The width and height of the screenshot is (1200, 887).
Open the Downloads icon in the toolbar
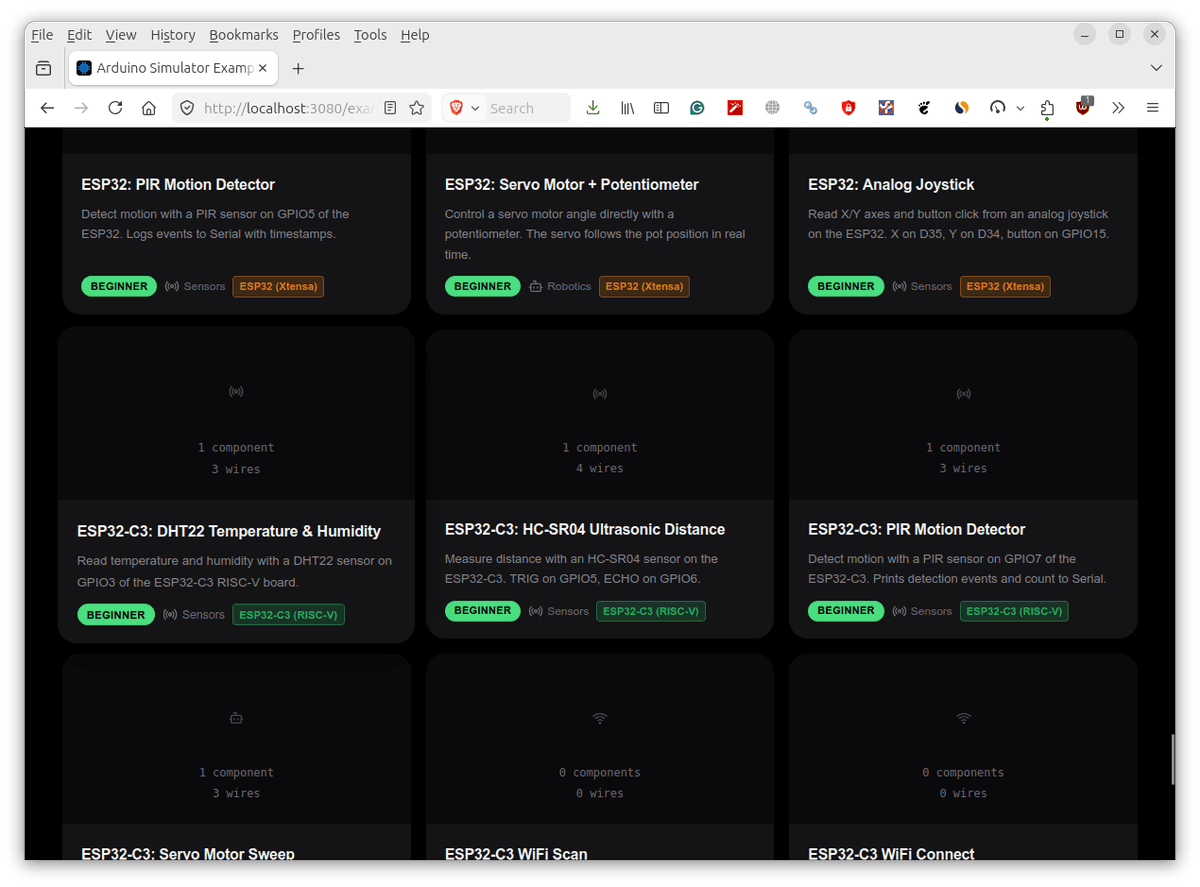pos(593,107)
